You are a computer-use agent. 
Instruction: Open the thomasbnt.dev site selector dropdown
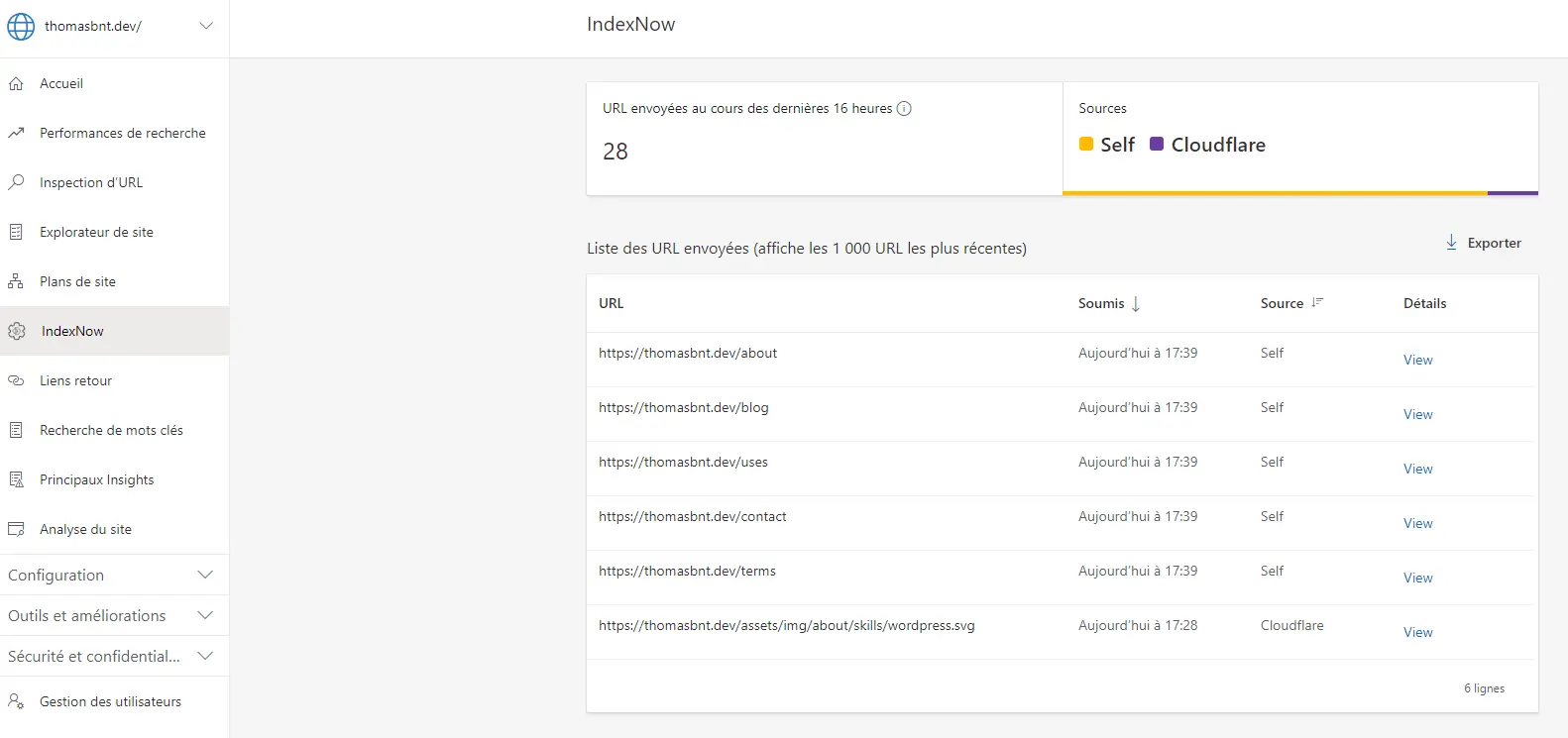[x=206, y=26]
